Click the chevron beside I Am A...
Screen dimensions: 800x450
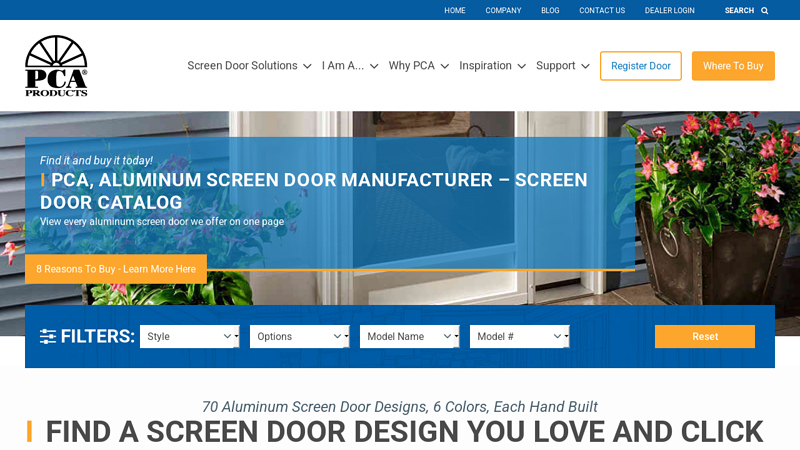pyautogui.click(x=374, y=66)
